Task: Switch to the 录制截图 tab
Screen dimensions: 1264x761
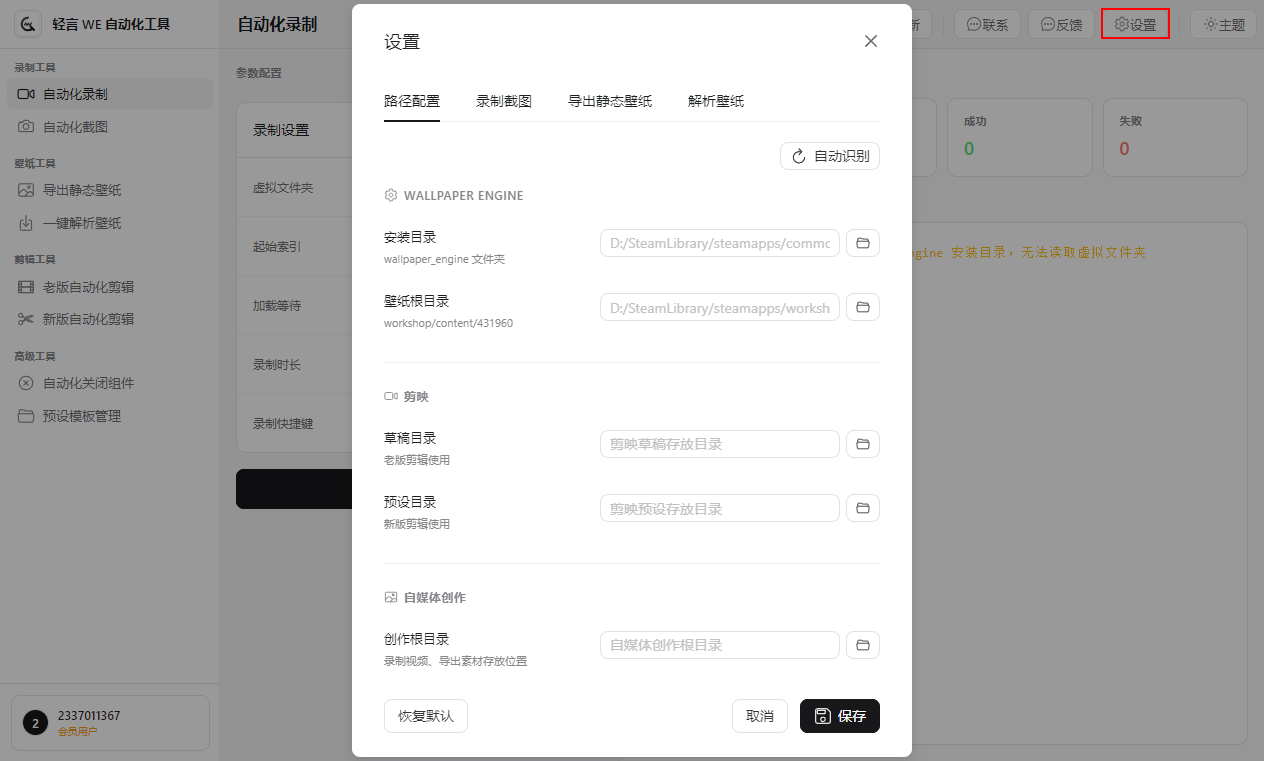Action: point(504,101)
